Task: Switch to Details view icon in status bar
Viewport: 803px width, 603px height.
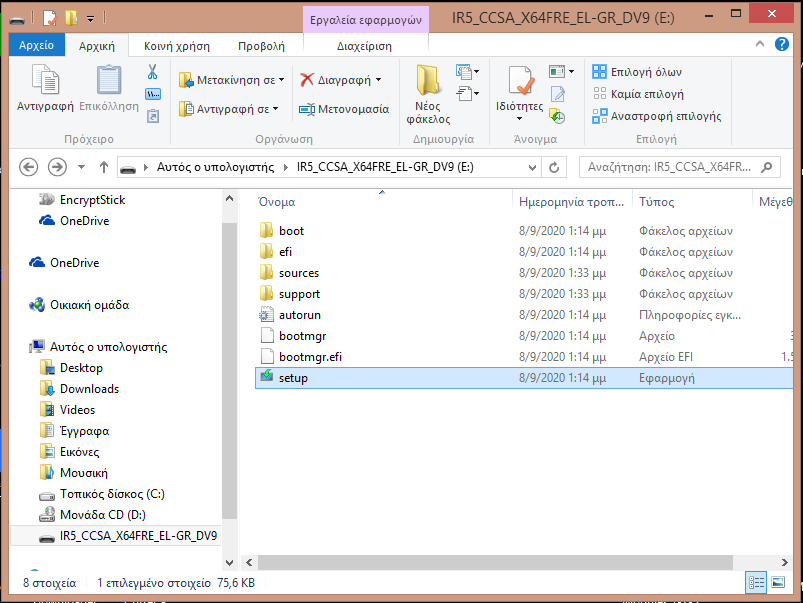Action: point(756,583)
